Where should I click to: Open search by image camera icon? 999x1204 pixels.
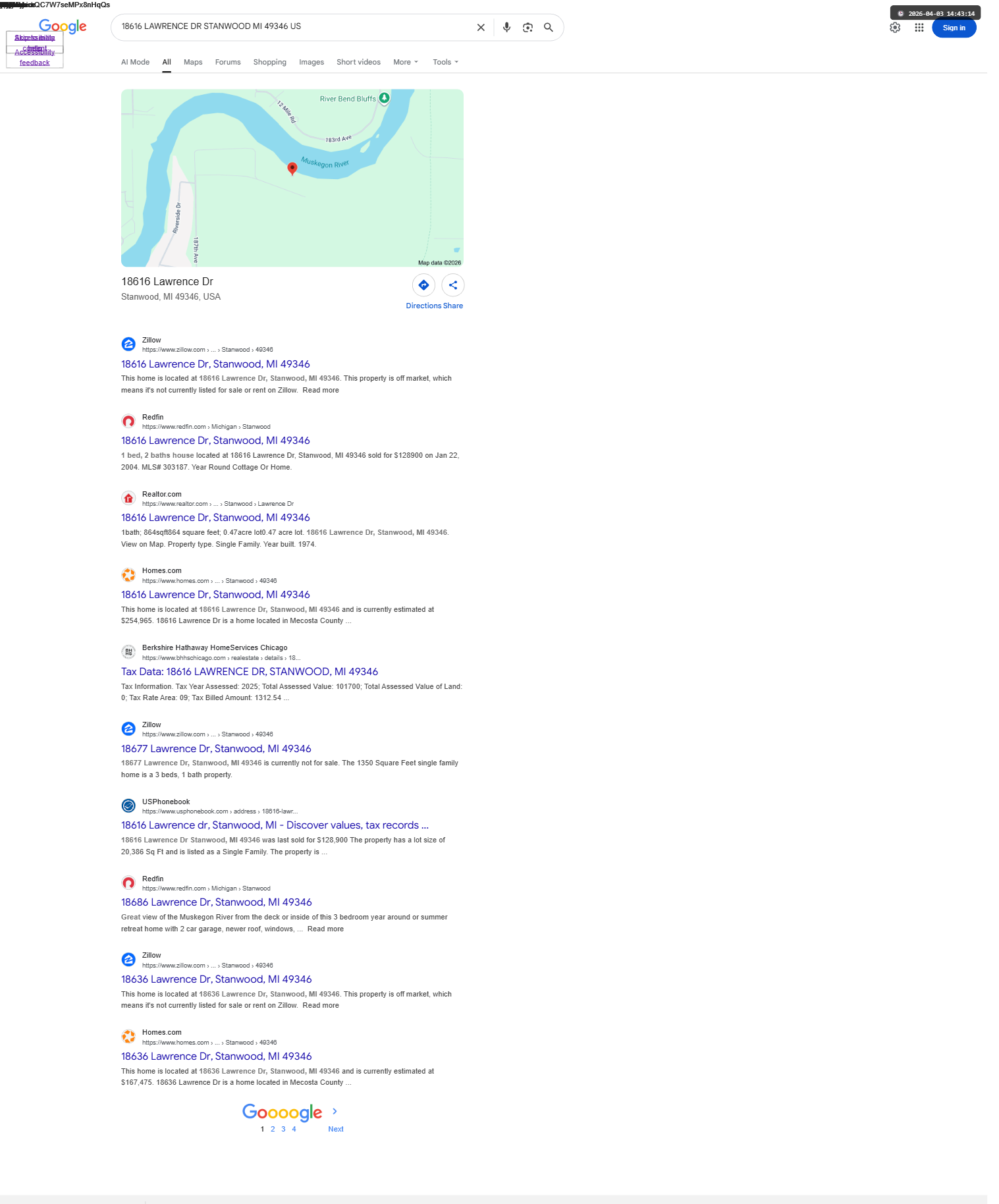pyautogui.click(x=527, y=28)
